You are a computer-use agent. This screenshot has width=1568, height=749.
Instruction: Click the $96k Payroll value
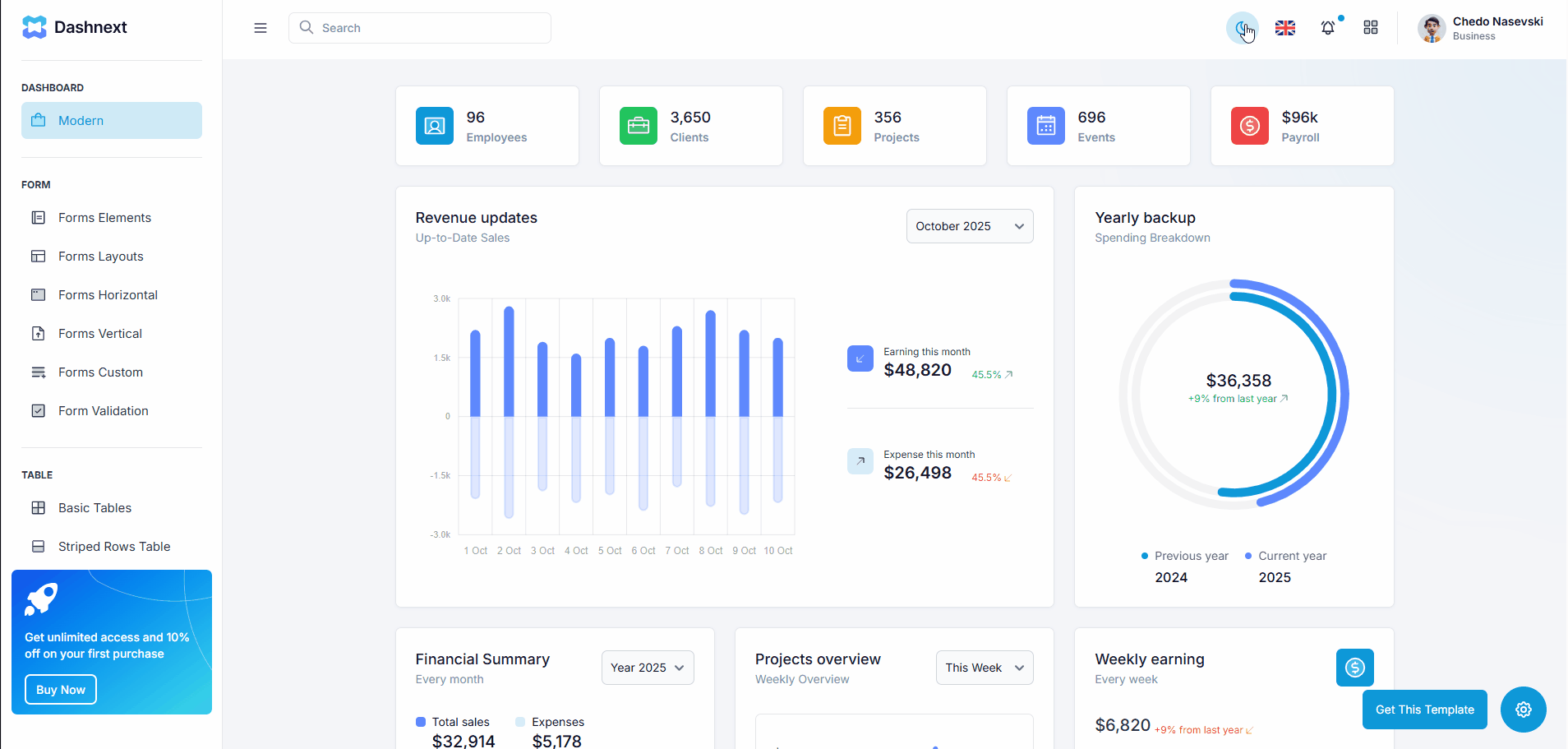coord(1299,118)
